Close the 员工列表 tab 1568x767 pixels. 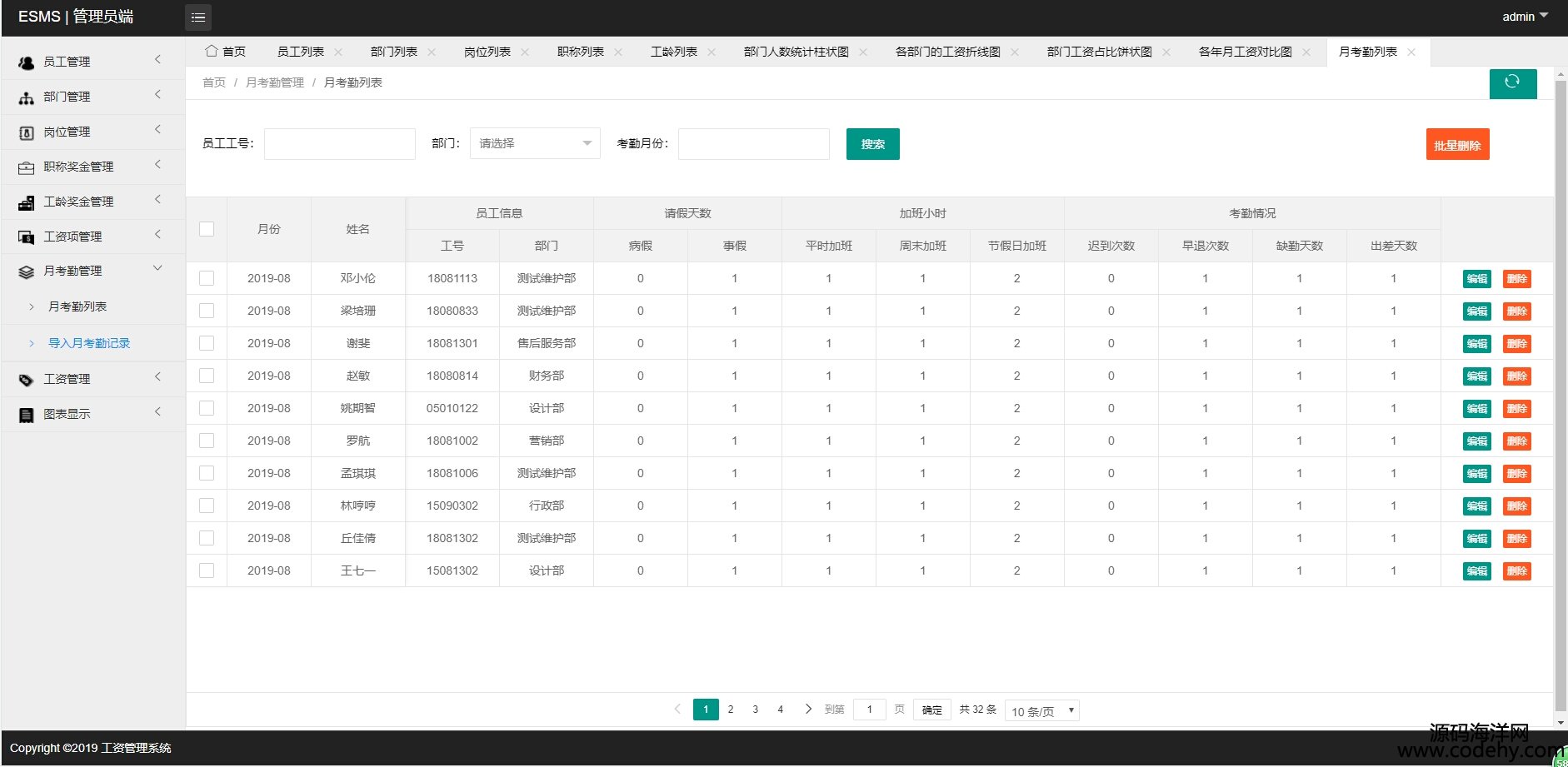[338, 52]
